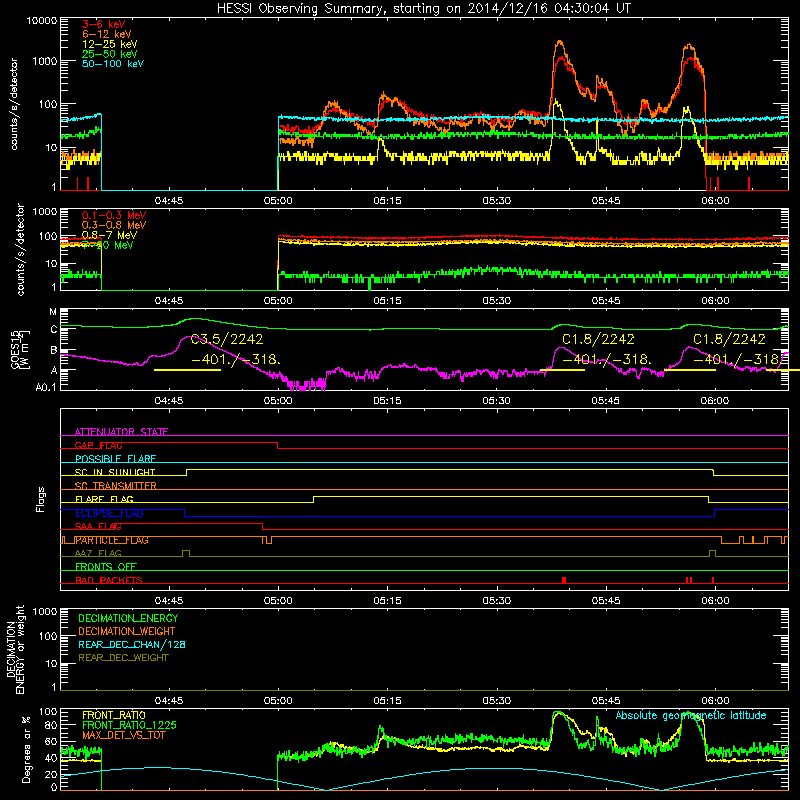Image resolution: width=800 pixels, height=800 pixels.
Task: Click the 0.1-0.3 MeV legend label
Action: [114, 215]
